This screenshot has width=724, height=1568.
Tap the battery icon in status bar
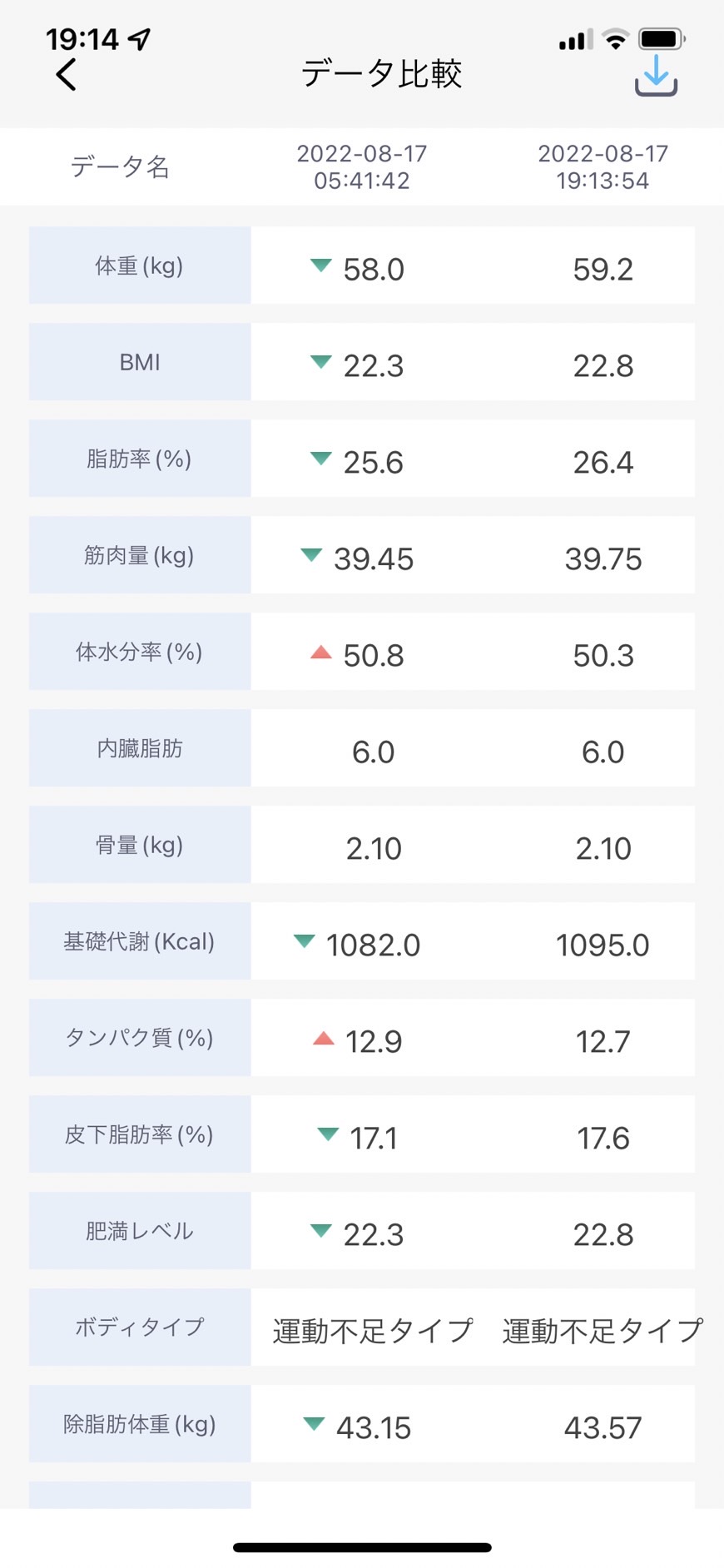click(x=662, y=38)
